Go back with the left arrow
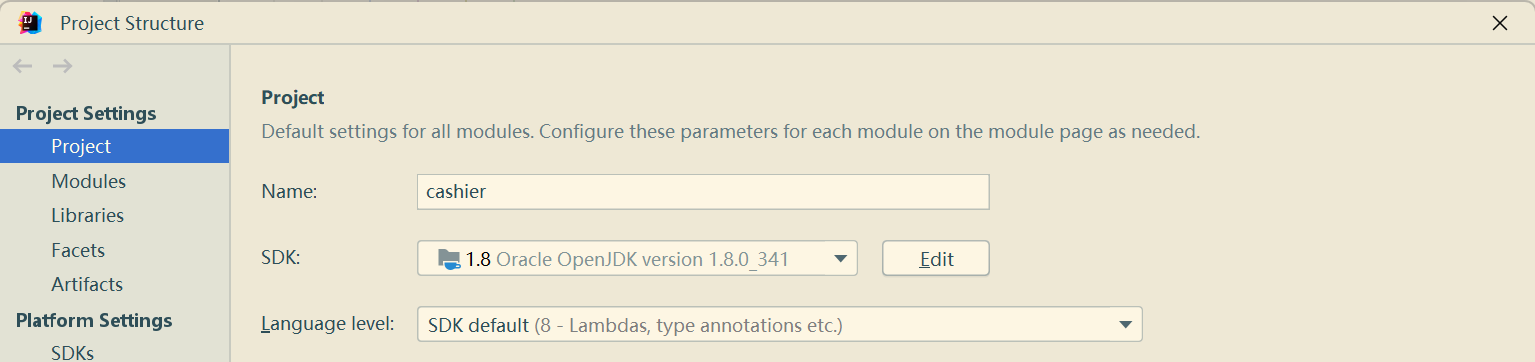Viewport: 1535px width, 362px height. pos(23,66)
